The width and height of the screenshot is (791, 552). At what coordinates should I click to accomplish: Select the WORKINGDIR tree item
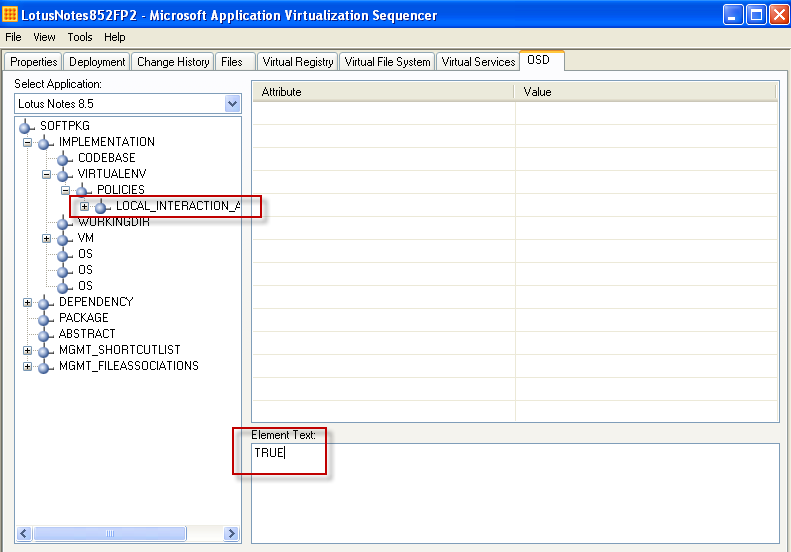pyautogui.click(x=114, y=222)
